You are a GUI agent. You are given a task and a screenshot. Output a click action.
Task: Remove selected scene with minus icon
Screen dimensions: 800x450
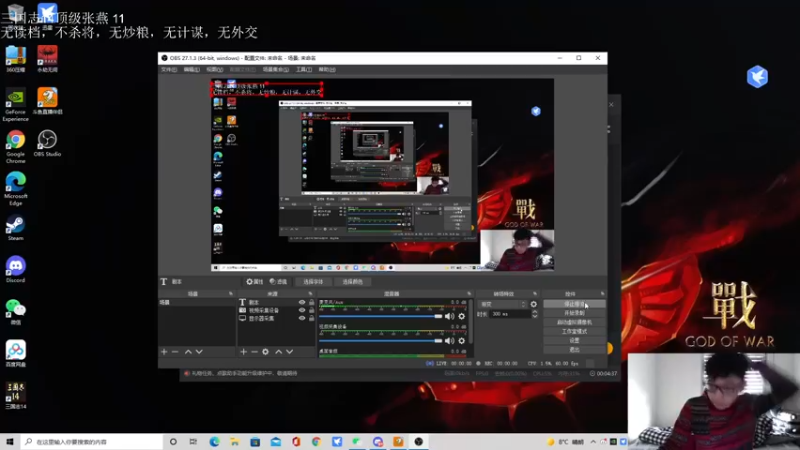[175, 352]
